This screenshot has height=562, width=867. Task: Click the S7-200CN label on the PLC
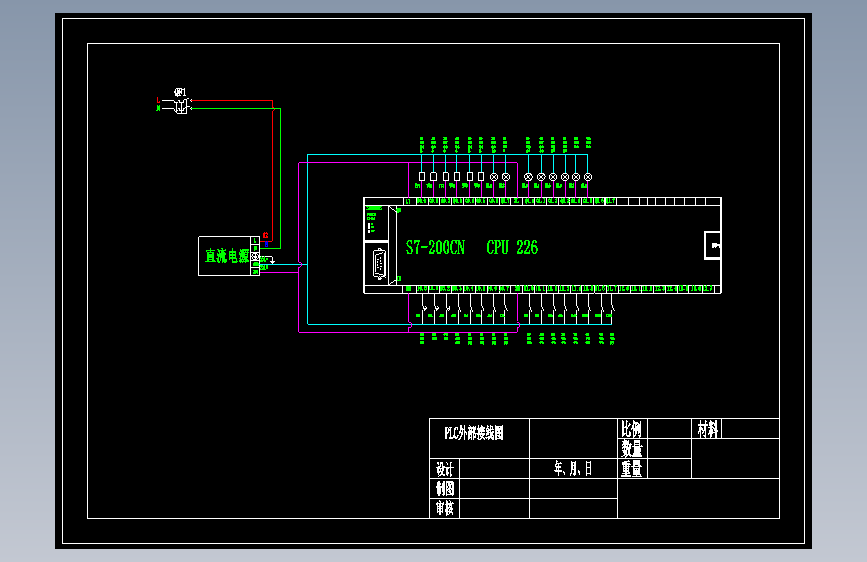pyautogui.click(x=436, y=248)
